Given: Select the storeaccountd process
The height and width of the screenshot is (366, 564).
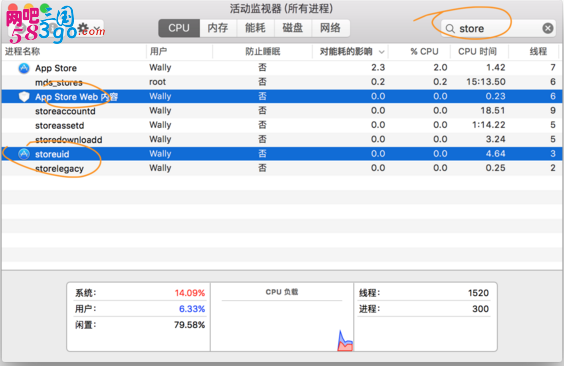Looking at the screenshot, I should pyautogui.click(x=281, y=111).
